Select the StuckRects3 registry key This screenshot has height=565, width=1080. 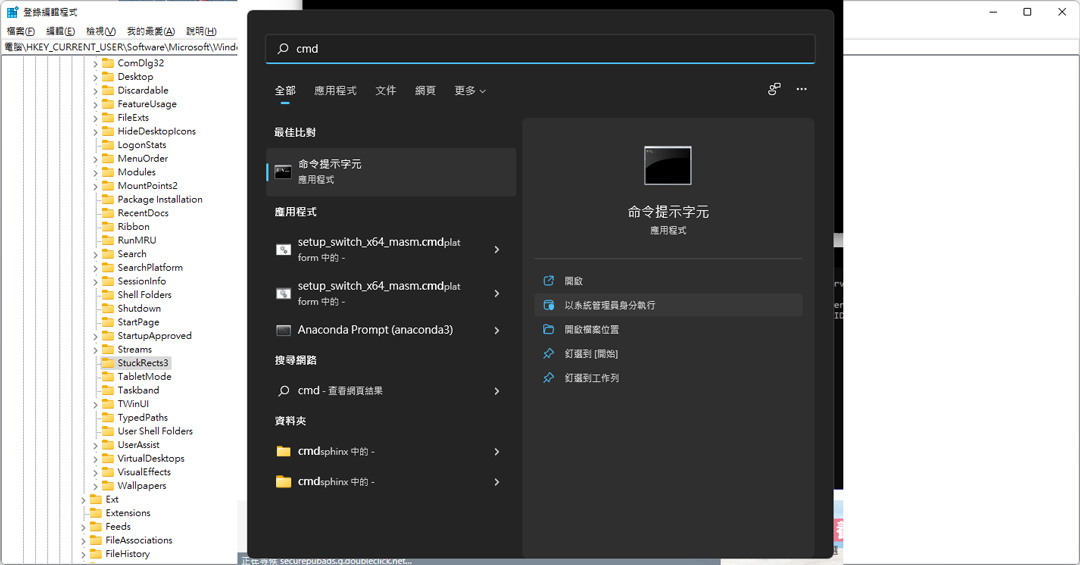[x=142, y=363]
